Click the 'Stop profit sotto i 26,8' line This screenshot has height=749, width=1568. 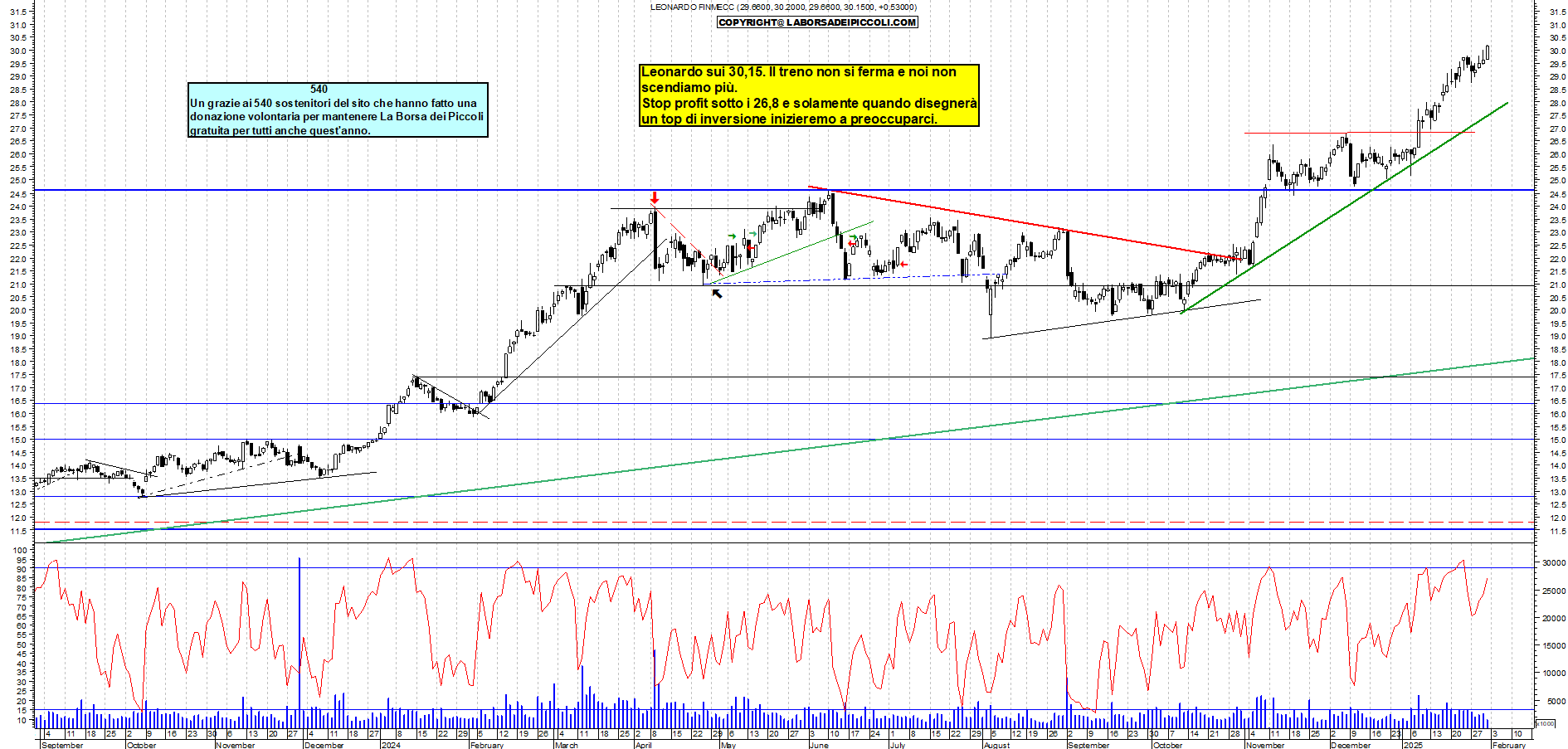click(x=809, y=104)
